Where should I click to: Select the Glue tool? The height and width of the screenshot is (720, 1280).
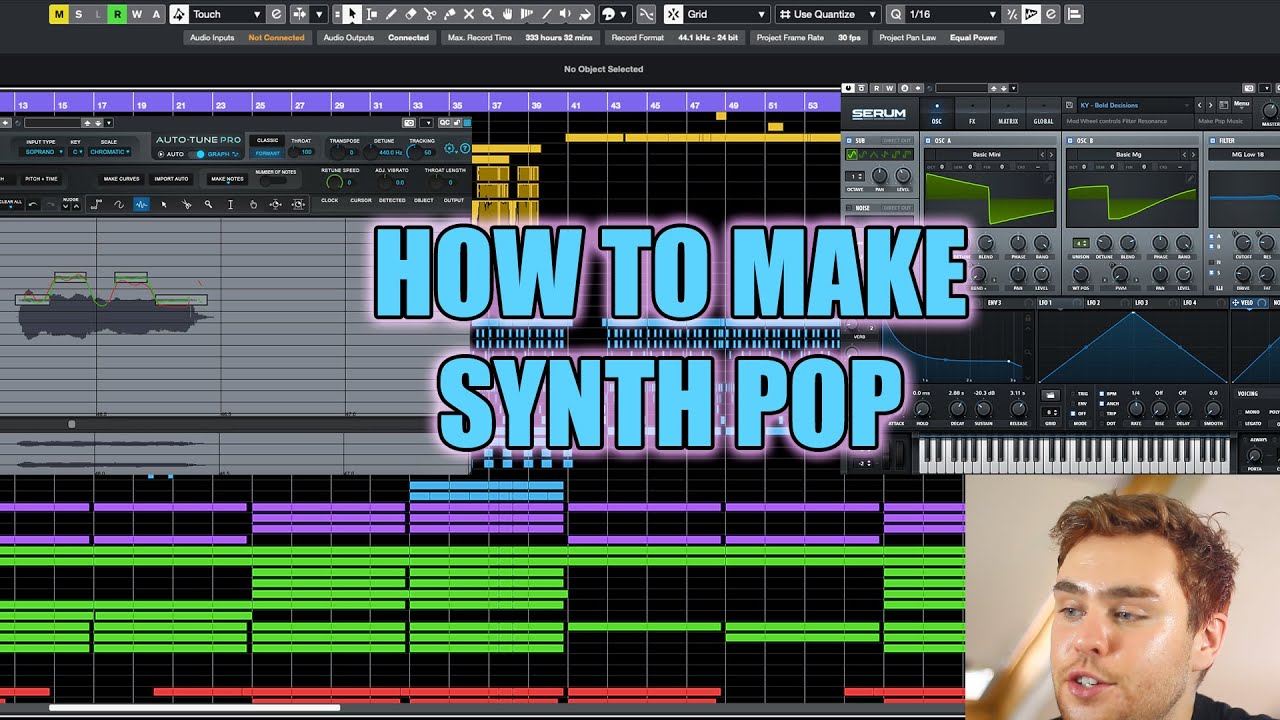[449, 14]
